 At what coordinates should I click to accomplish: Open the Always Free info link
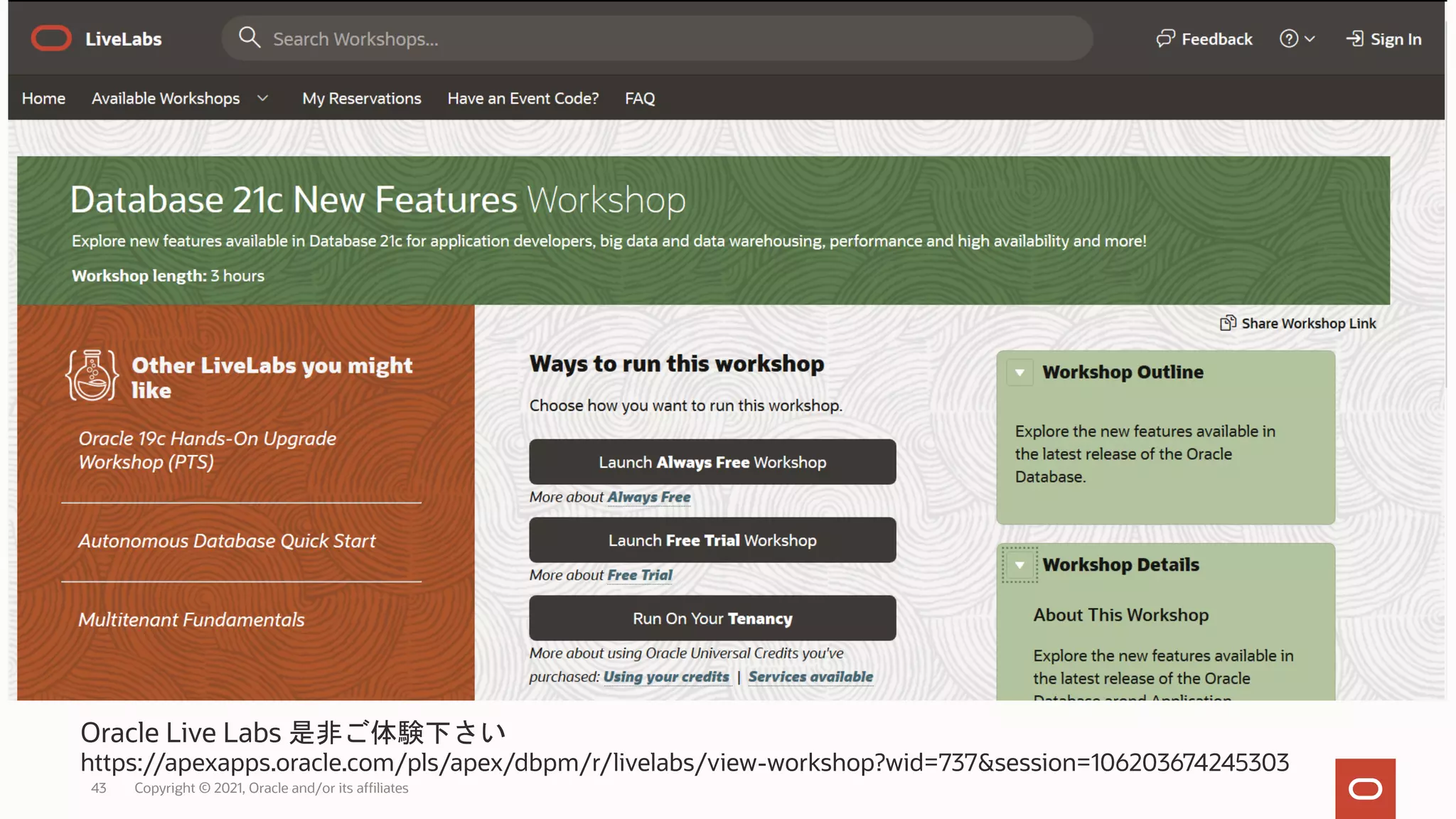(x=648, y=497)
